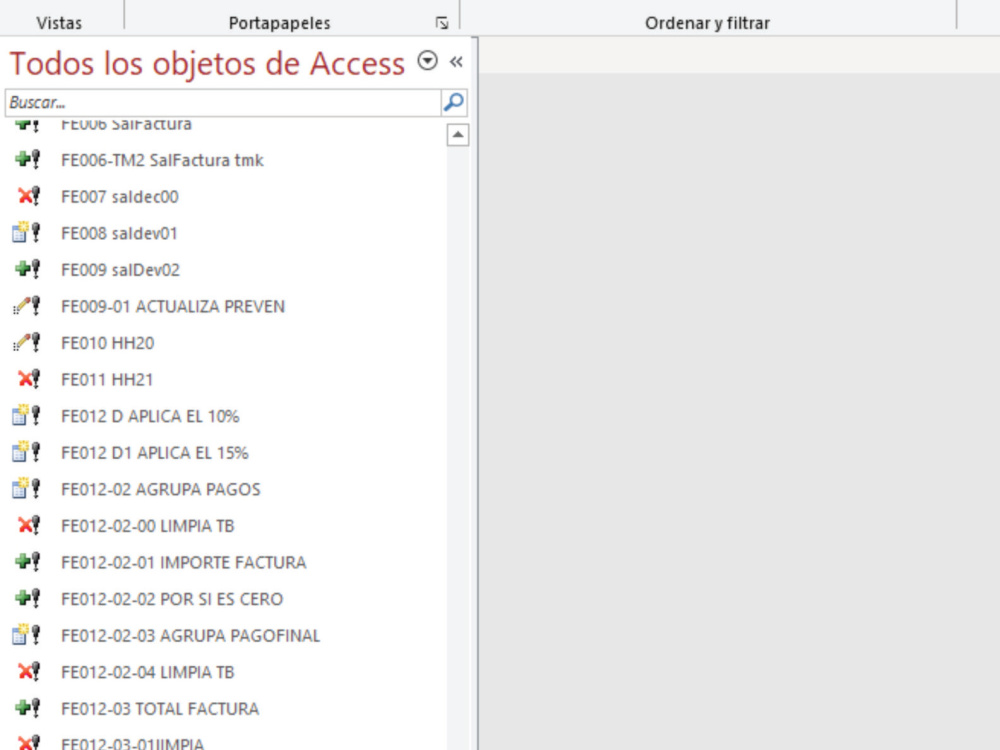
Task: Click make-table query icon beside FE008 saldev01
Action: point(27,233)
